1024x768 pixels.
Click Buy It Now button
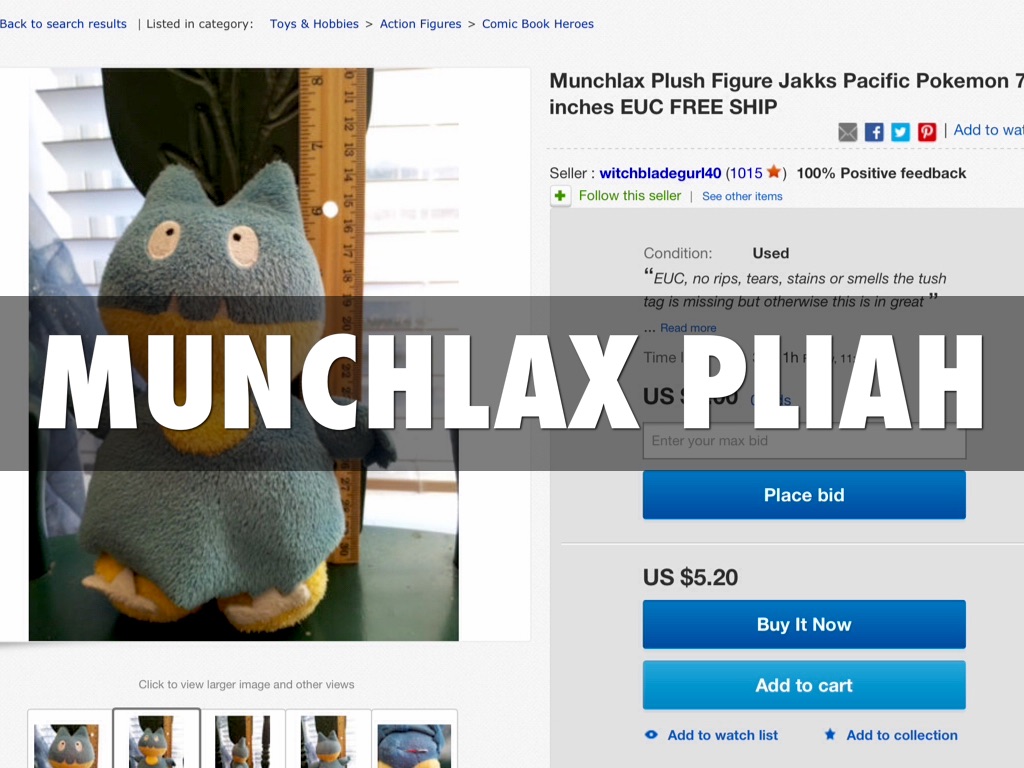804,624
